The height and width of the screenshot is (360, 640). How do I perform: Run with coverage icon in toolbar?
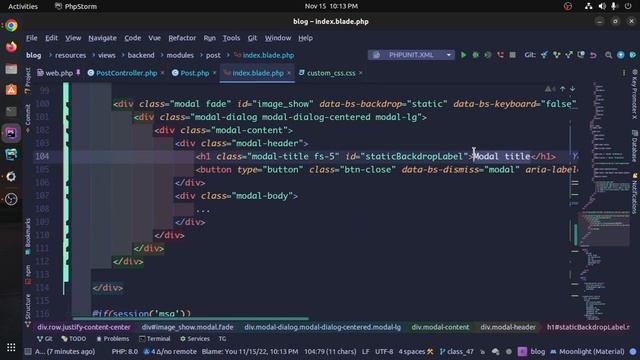(x=488, y=55)
